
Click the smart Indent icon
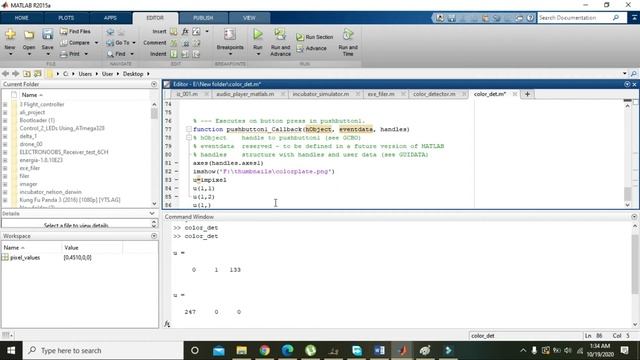[174, 54]
